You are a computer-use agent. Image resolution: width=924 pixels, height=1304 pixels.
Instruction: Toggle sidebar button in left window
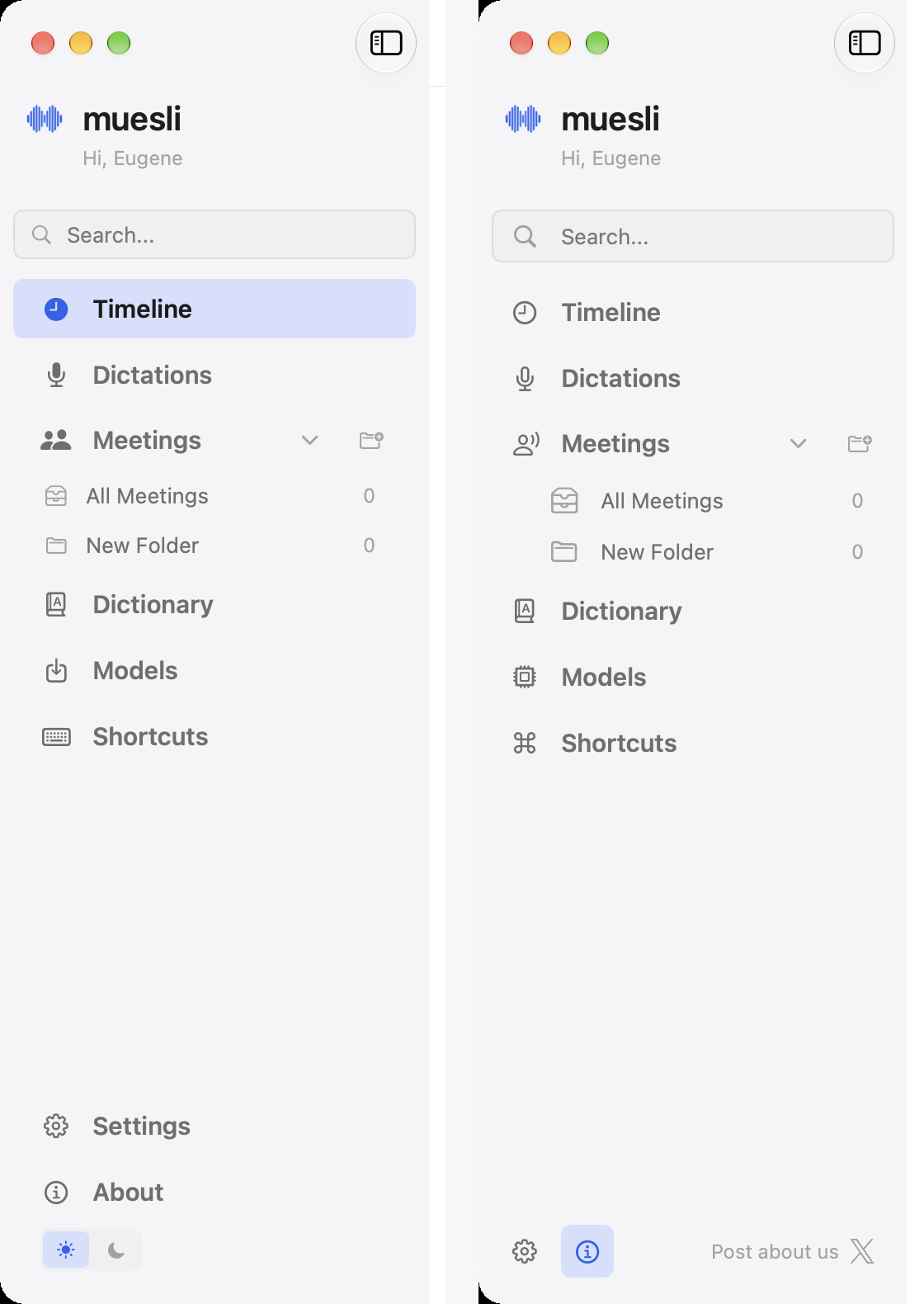[385, 43]
